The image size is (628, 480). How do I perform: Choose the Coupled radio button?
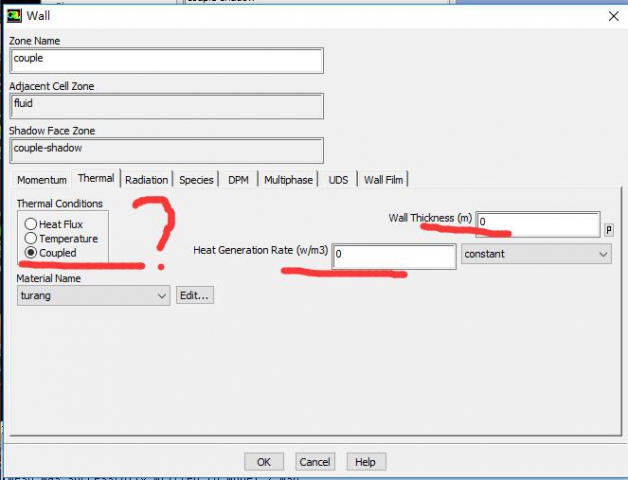[32, 253]
